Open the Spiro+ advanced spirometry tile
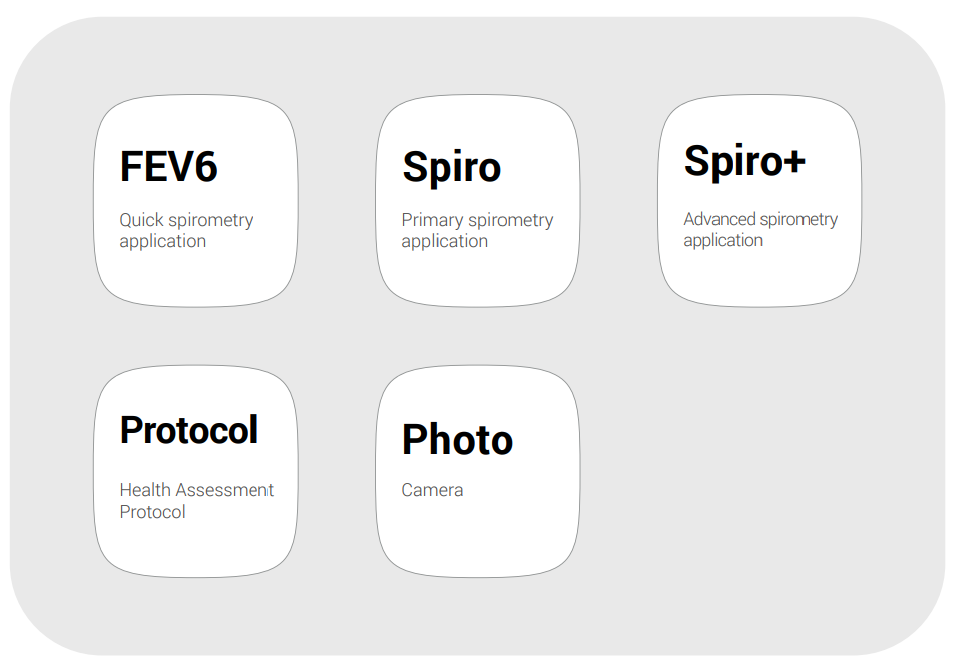Screen dimensions: 953x663 tap(759, 200)
